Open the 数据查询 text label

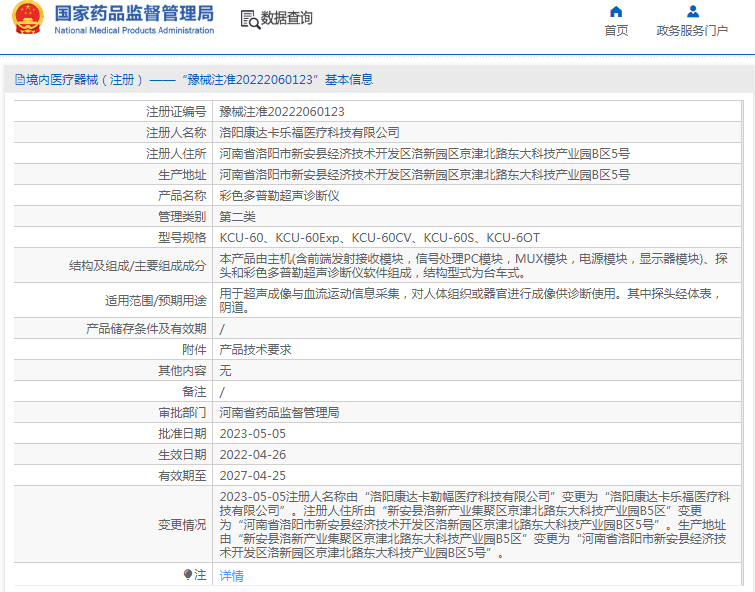tap(287, 18)
